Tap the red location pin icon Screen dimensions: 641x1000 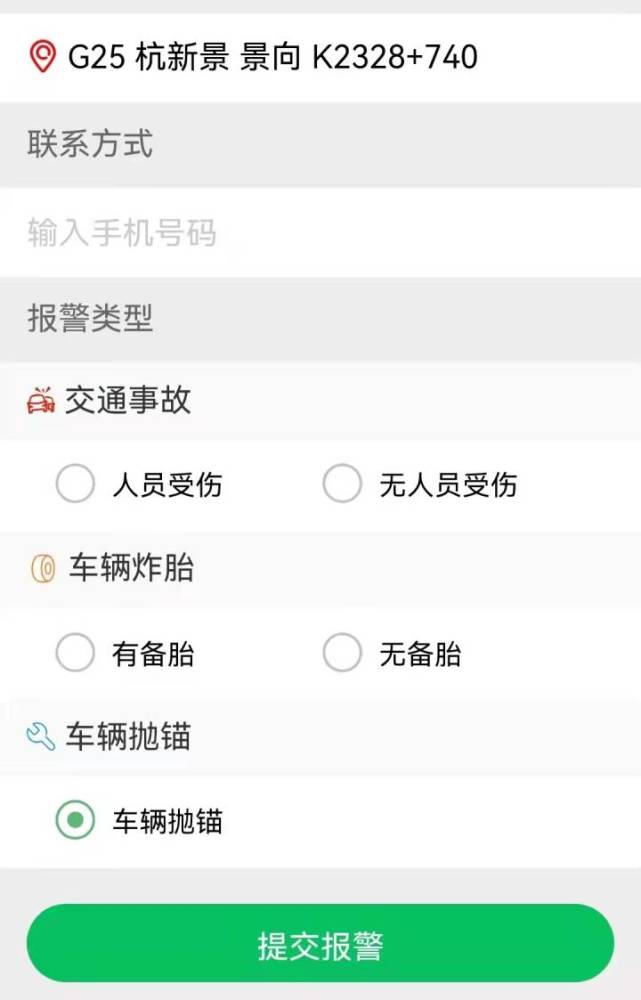[43, 56]
